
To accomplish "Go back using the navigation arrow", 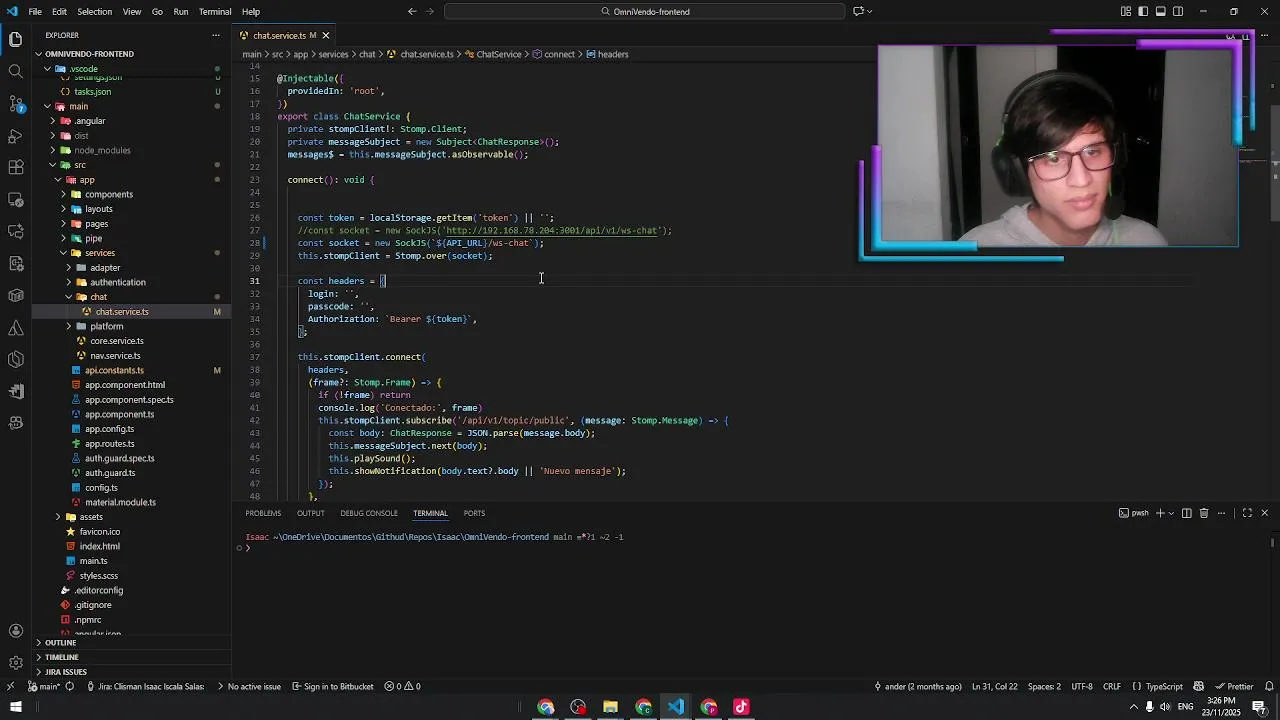I will click(412, 11).
